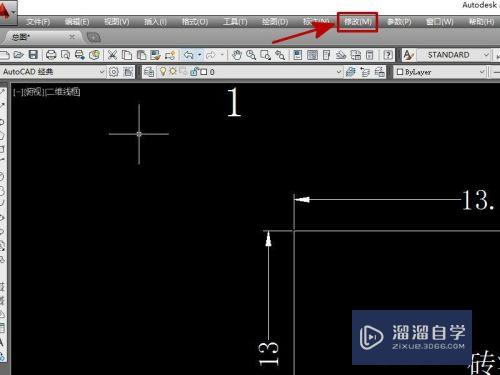Open the Edit(E) menu
Image resolution: width=500 pixels, height=375 pixels.
77,22
